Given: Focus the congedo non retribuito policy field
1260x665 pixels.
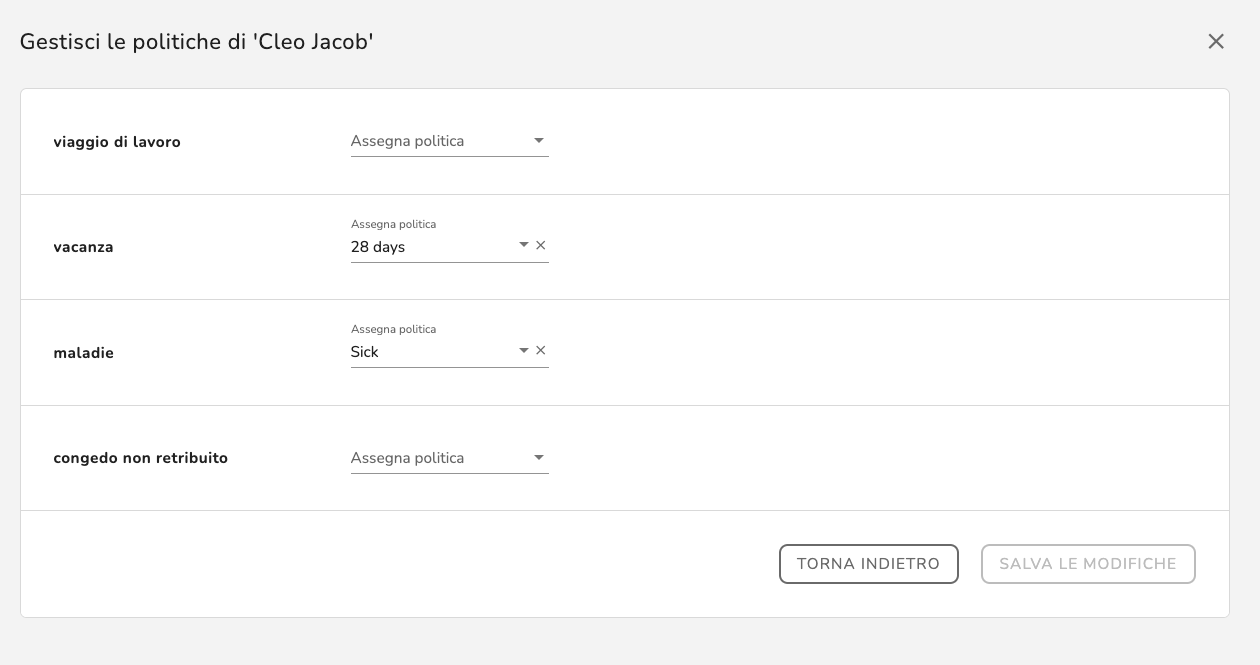Looking at the screenshot, I should tap(436, 458).
